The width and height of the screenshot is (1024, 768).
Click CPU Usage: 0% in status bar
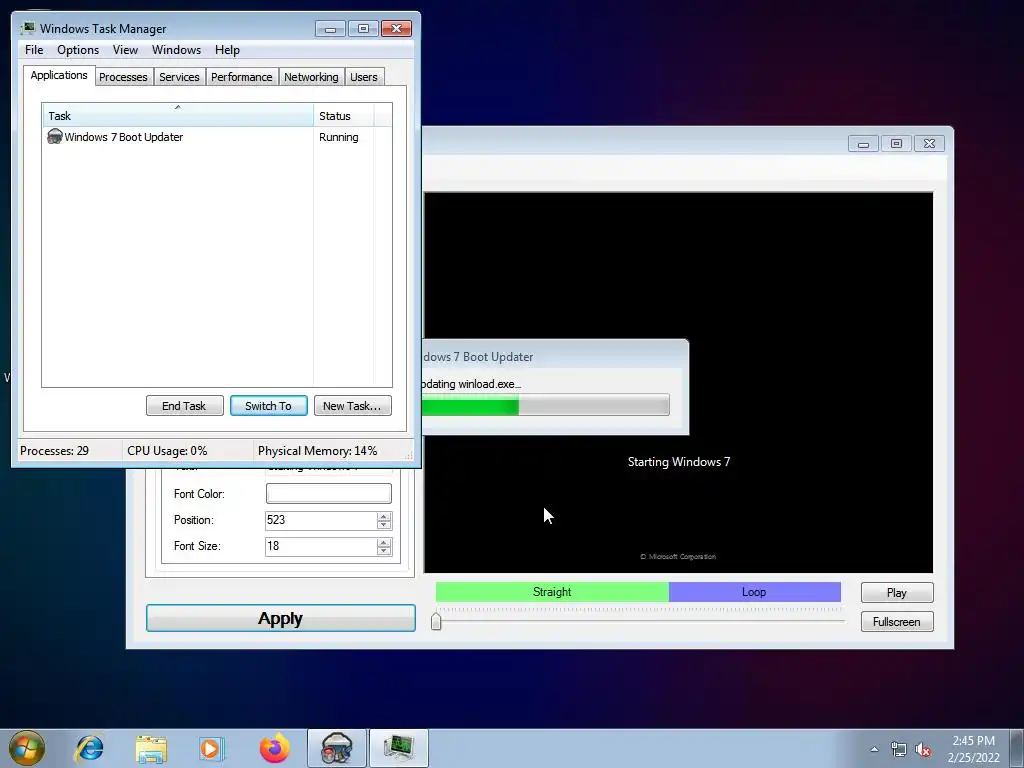click(x=167, y=451)
